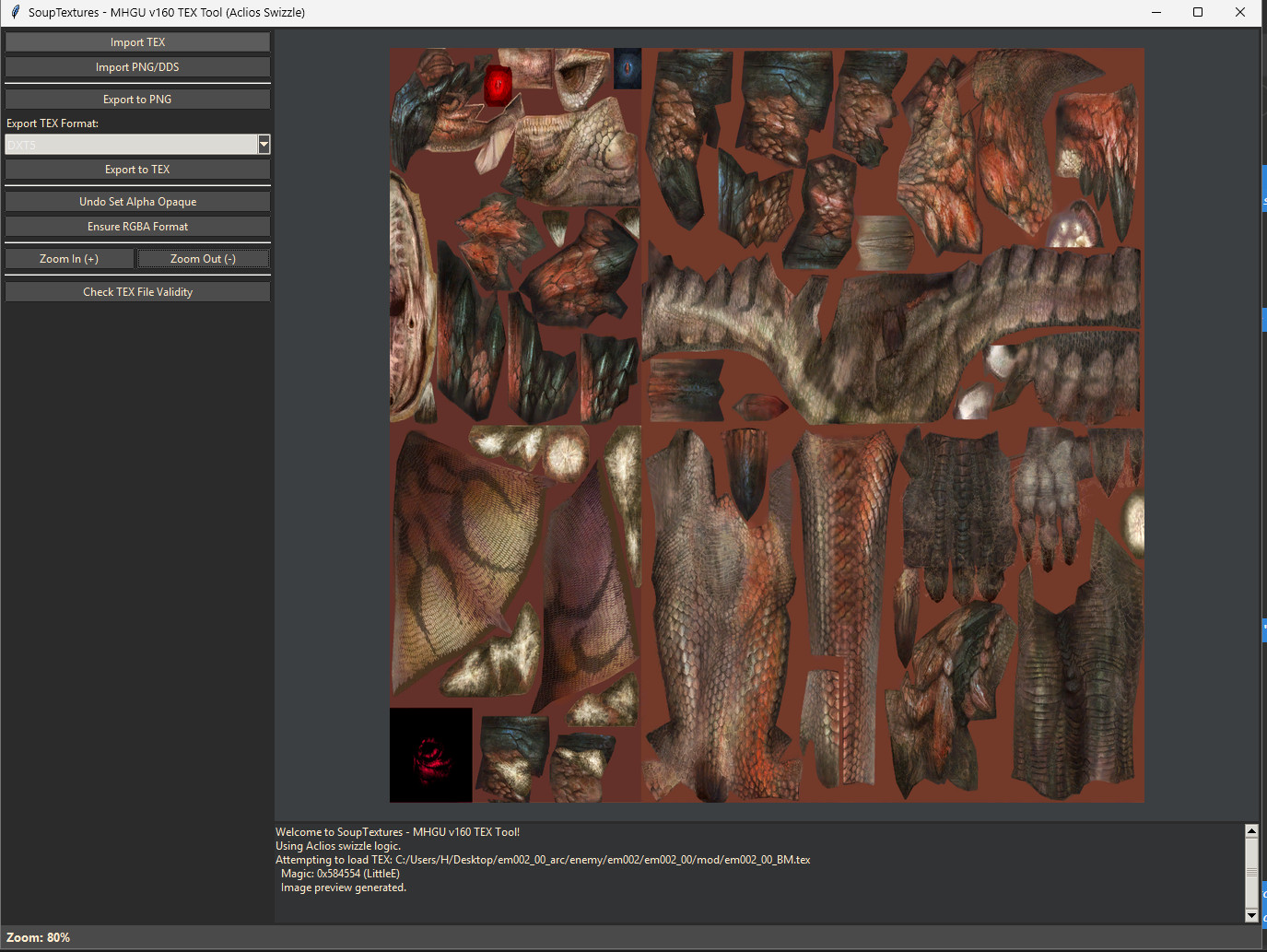Click Export to PNG
The width and height of the screenshot is (1267, 952).
136,99
